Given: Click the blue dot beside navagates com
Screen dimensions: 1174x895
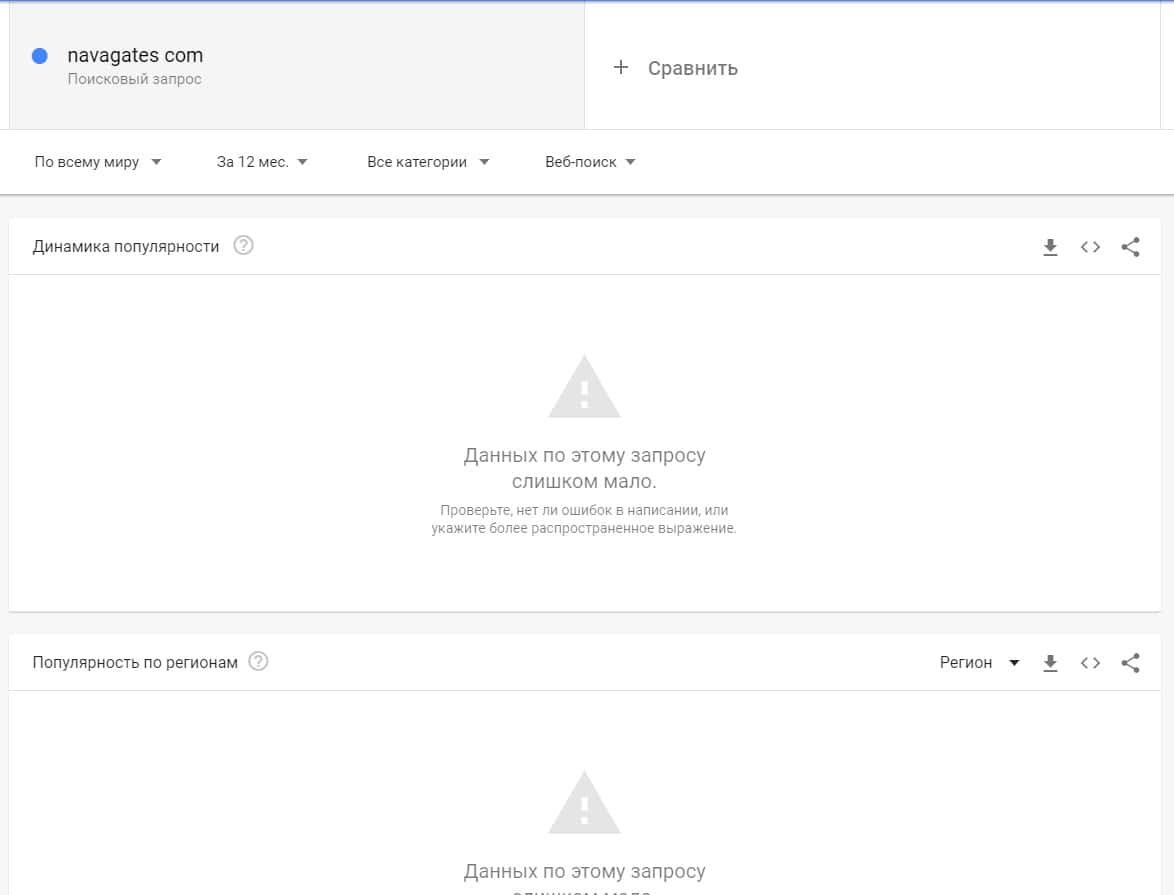Looking at the screenshot, I should pyautogui.click(x=40, y=55).
